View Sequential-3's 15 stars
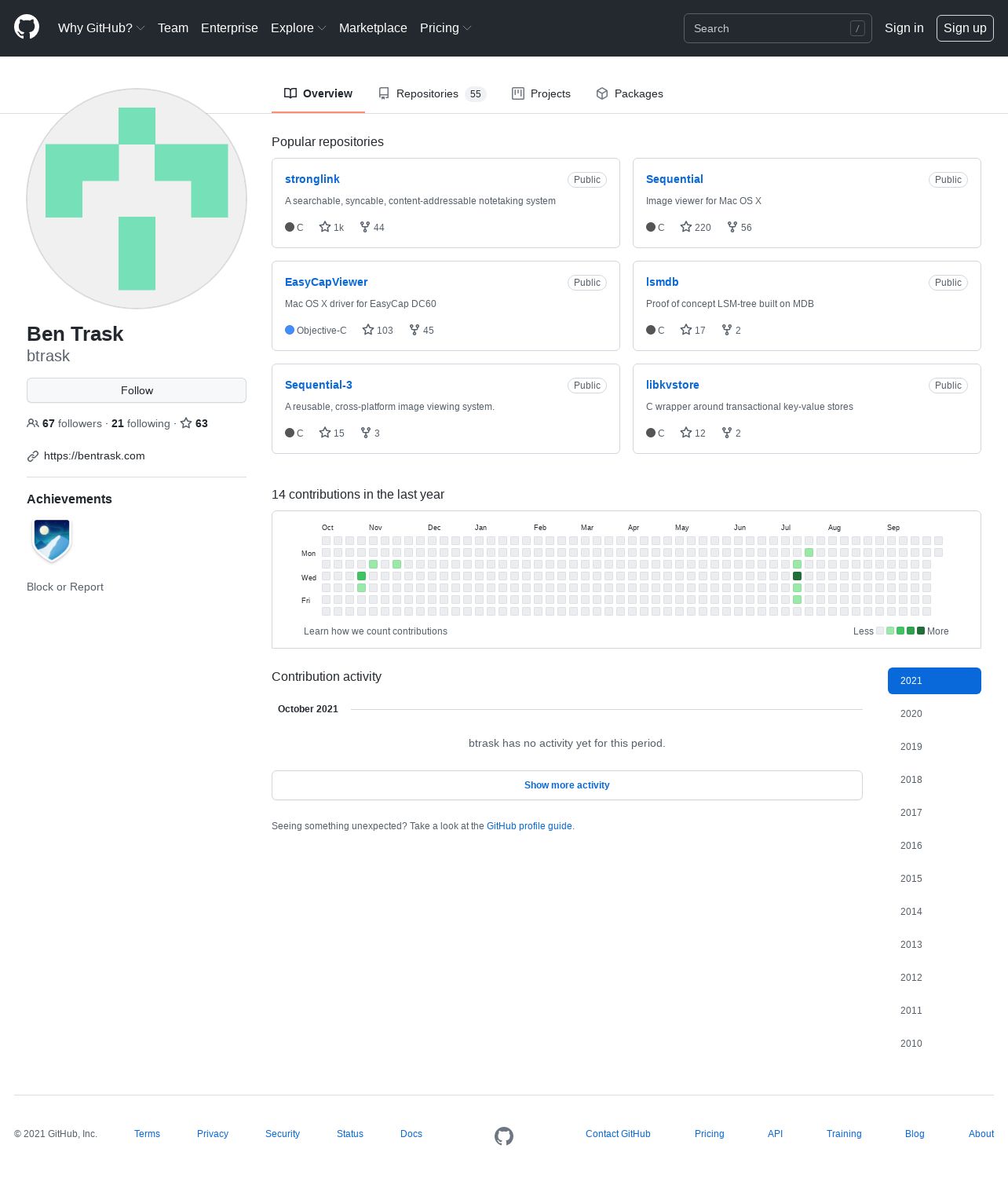The height and width of the screenshot is (1185, 1008). (331, 433)
